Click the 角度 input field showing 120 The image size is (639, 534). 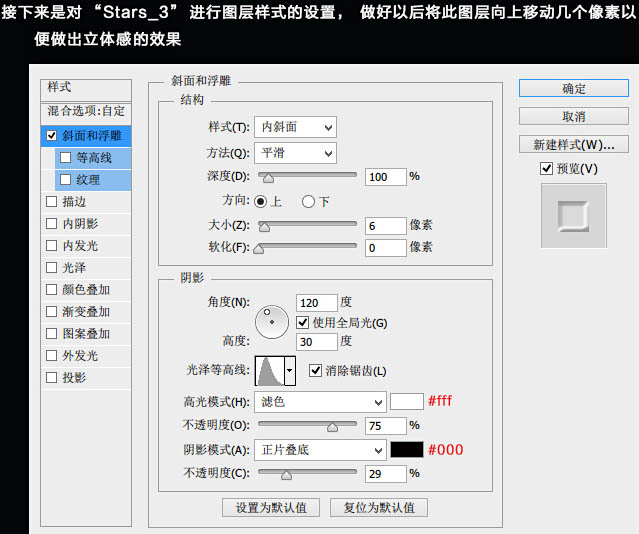(317, 303)
